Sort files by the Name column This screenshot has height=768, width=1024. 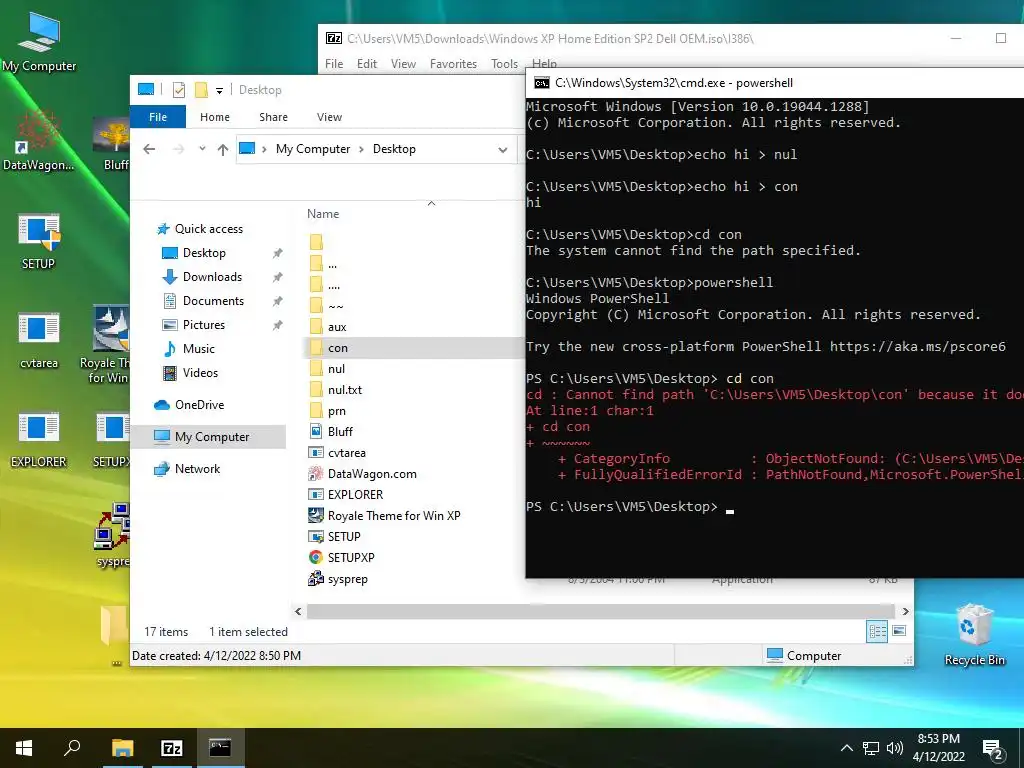click(x=323, y=214)
